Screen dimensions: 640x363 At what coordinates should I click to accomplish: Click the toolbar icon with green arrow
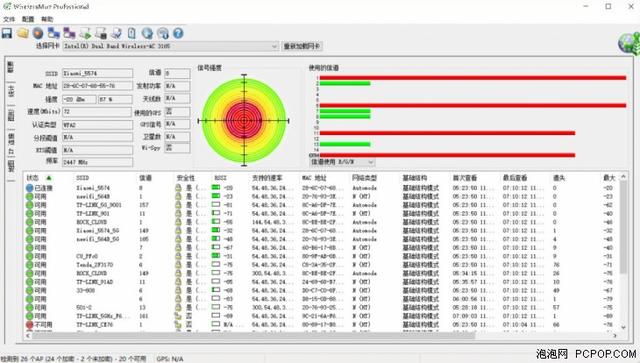pyautogui.click(x=85, y=33)
